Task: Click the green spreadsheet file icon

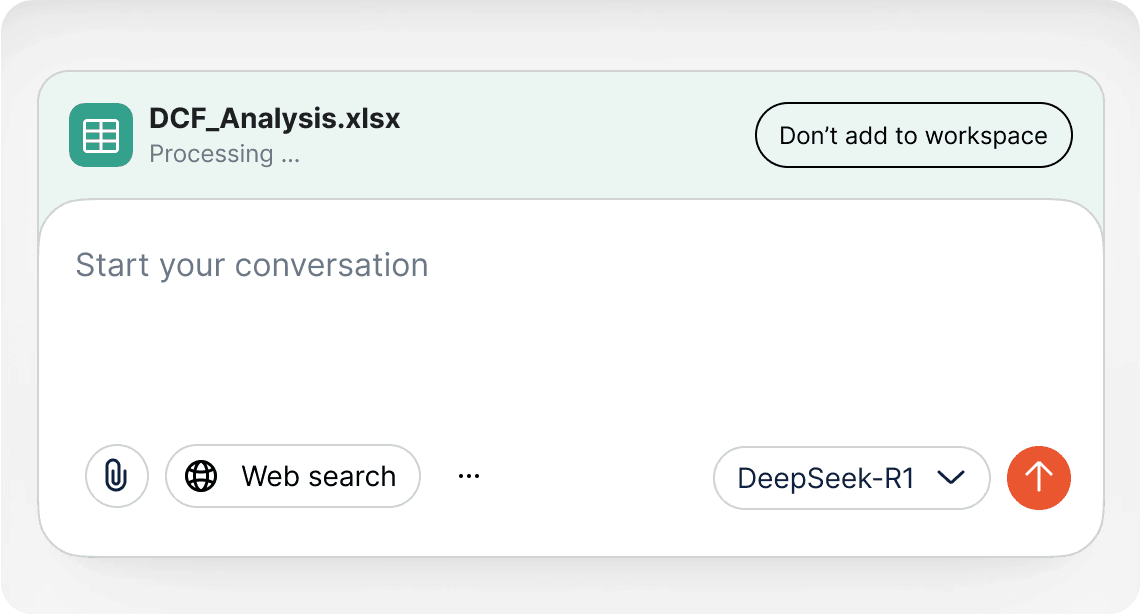Action: pyautogui.click(x=101, y=135)
